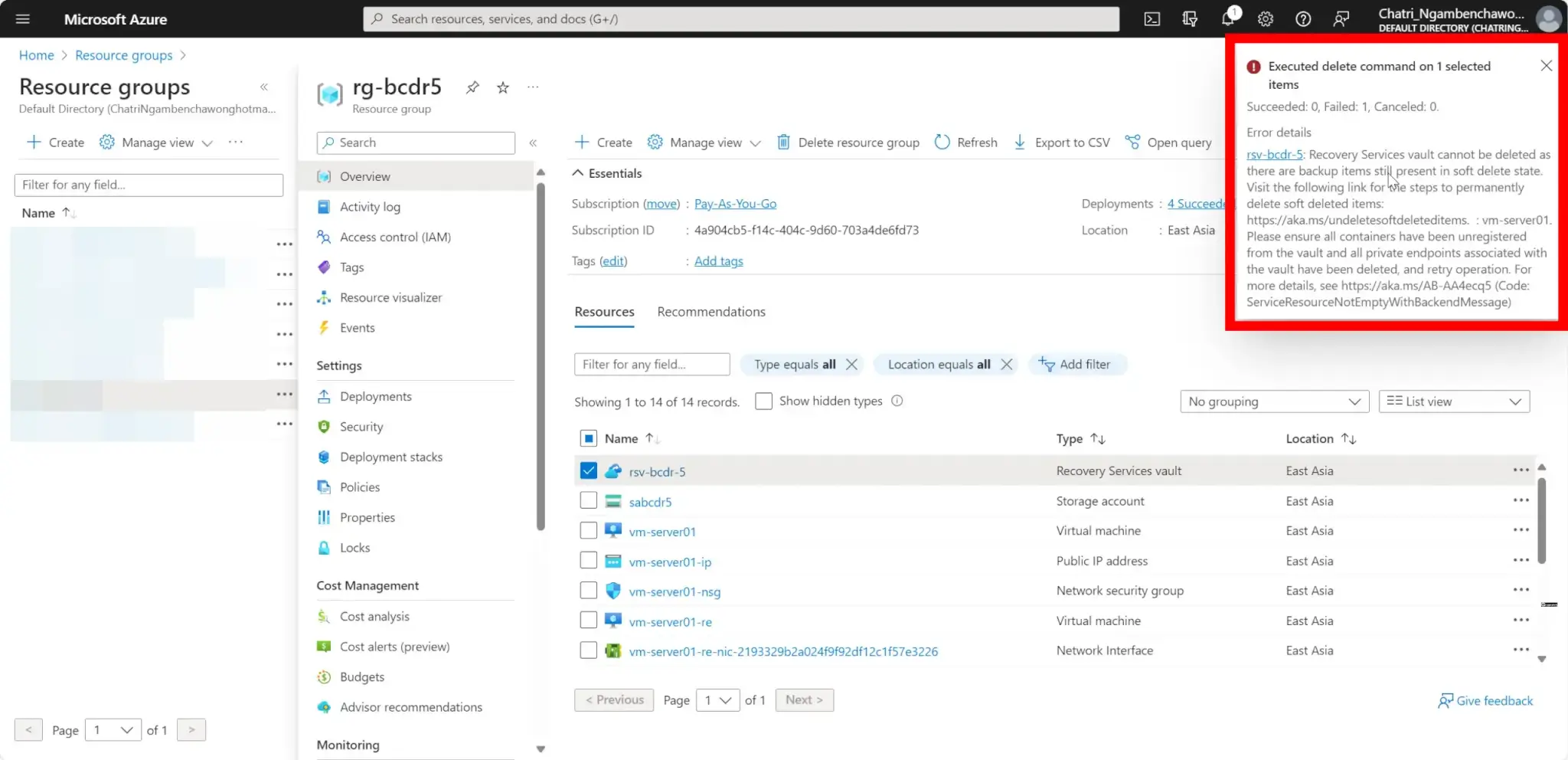Remove the Type equals all filter
1568x760 pixels.
tap(851, 365)
